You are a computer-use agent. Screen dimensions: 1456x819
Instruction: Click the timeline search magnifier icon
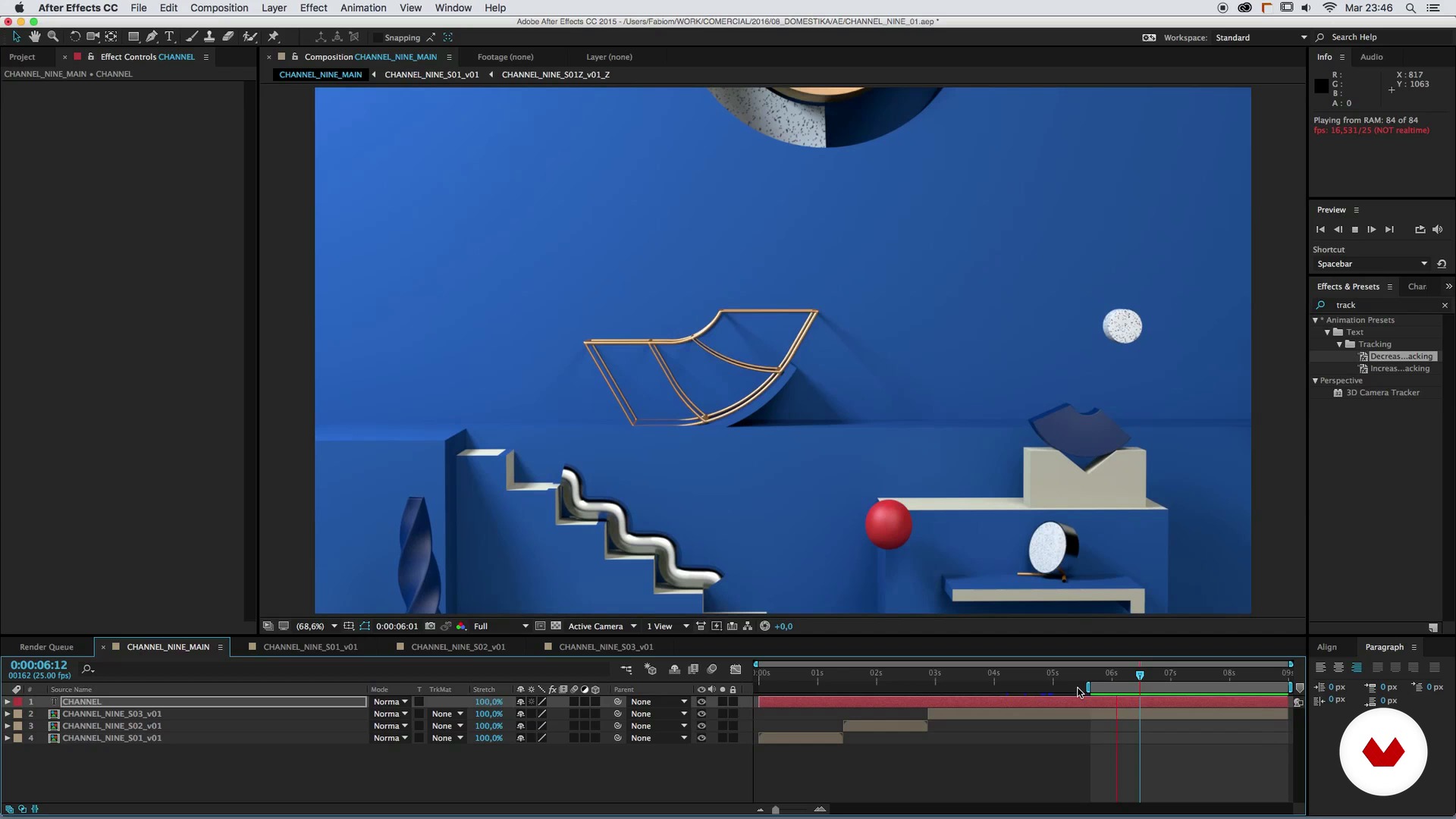point(87,669)
